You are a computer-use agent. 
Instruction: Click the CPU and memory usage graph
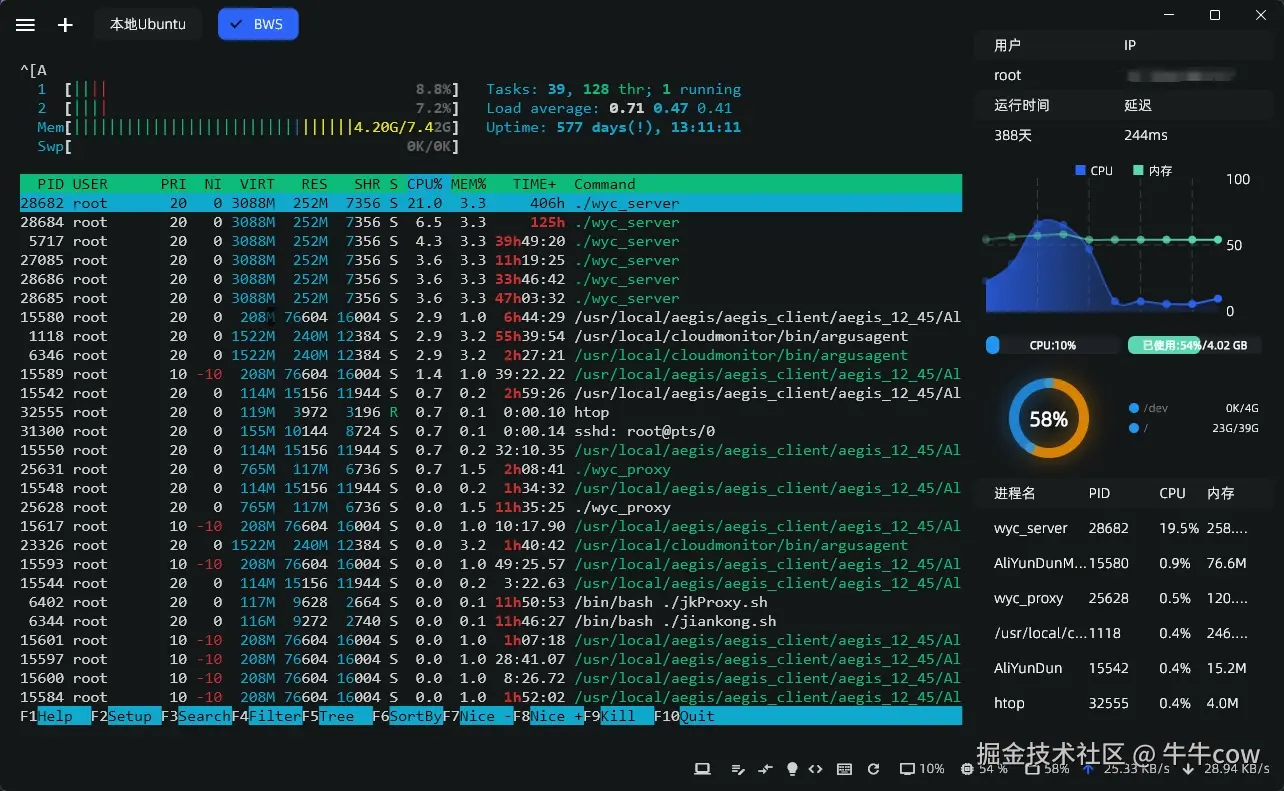1103,245
